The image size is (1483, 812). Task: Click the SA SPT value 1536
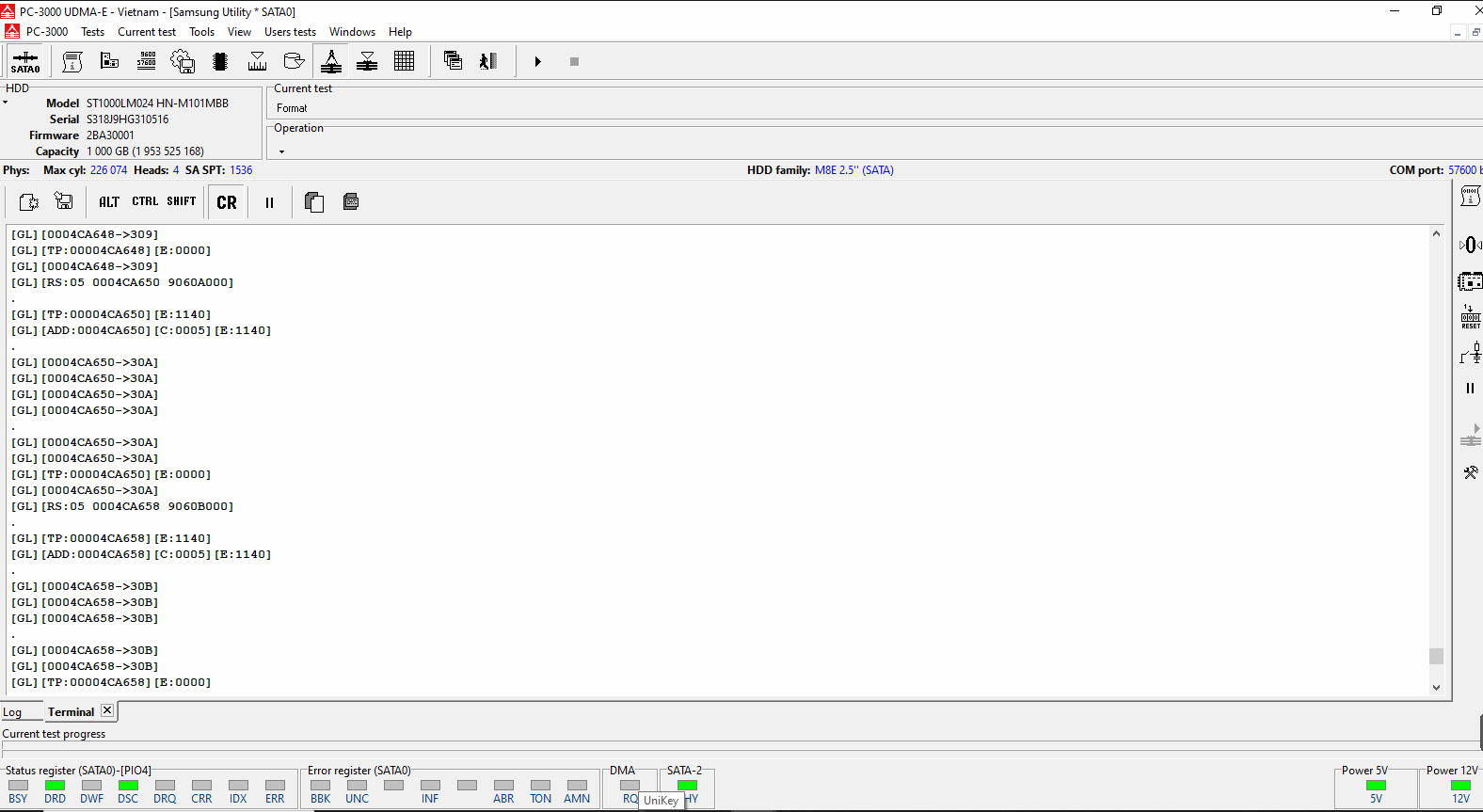(241, 170)
